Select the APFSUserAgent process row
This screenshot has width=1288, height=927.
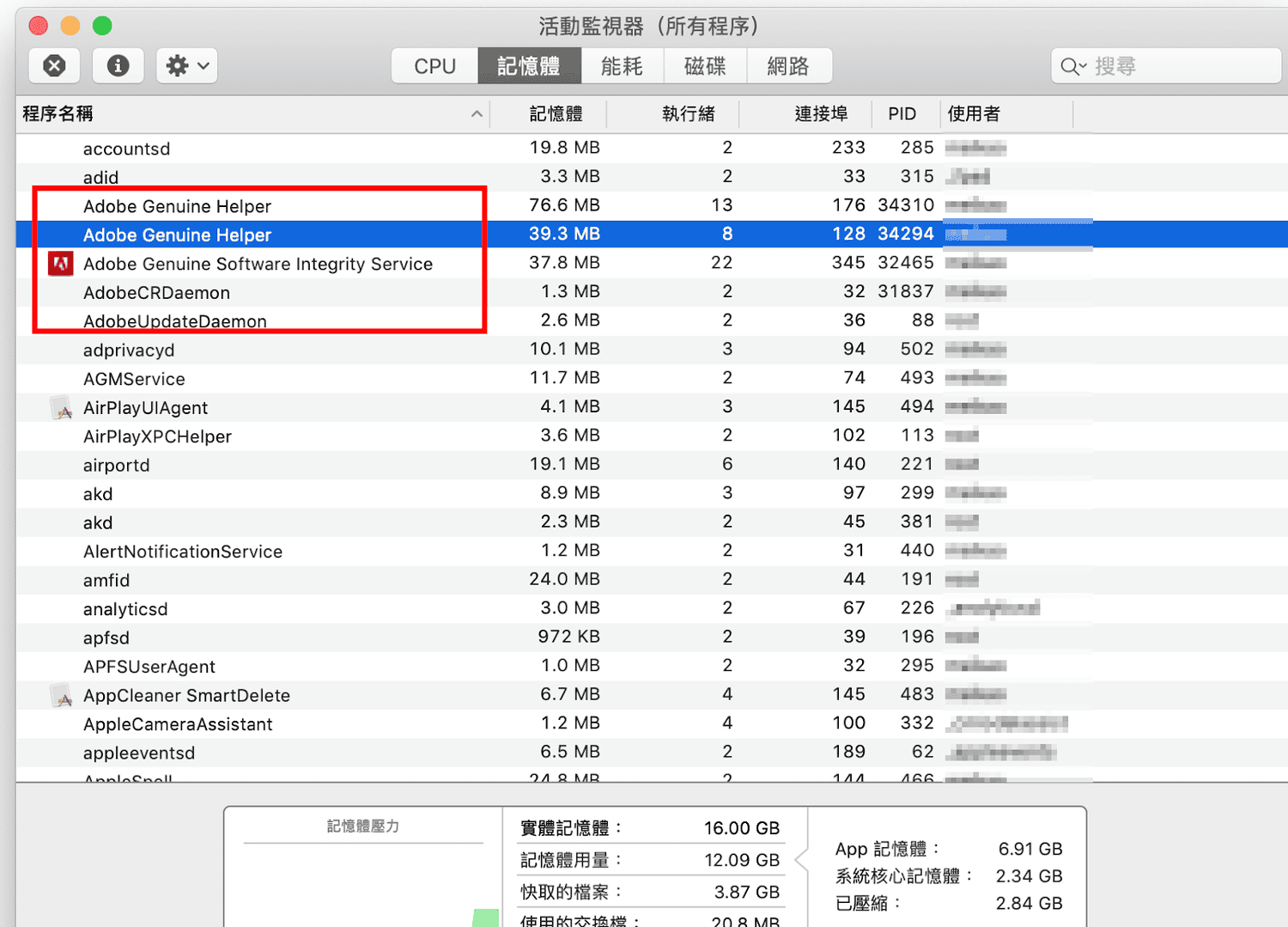click(652, 667)
